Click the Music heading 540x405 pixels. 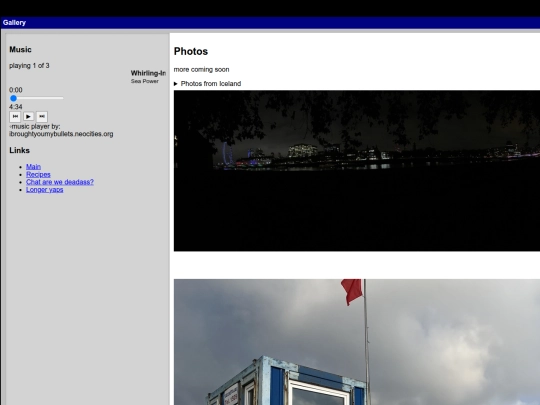[20, 50]
